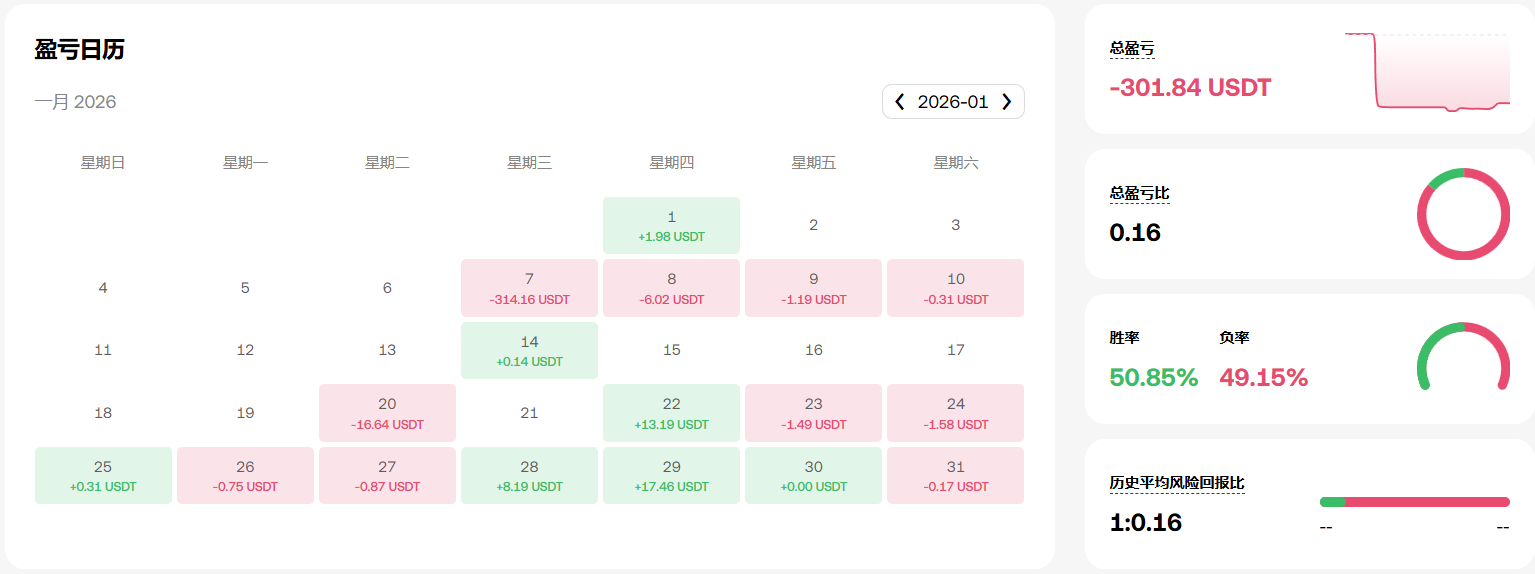Click the total PnL trend sparkline
1535x574 pixels.
point(1427,71)
